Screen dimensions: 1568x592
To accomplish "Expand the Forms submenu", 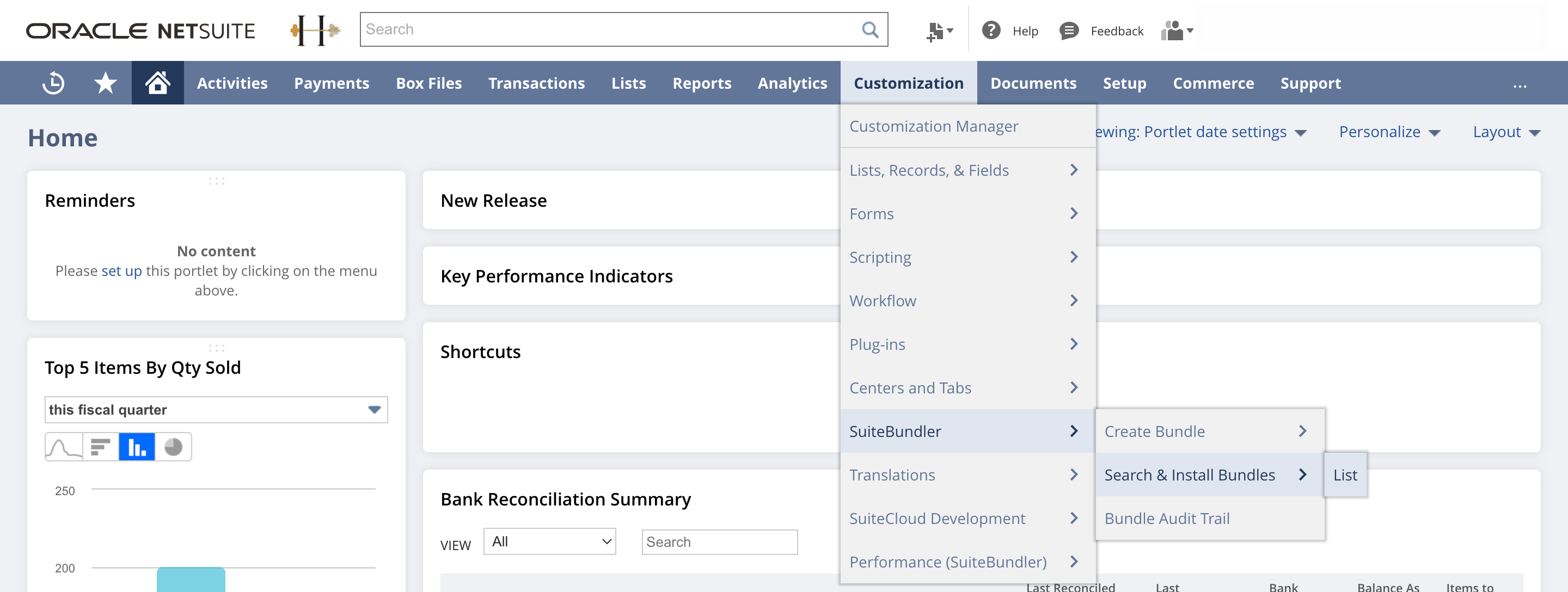I will [x=968, y=213].
